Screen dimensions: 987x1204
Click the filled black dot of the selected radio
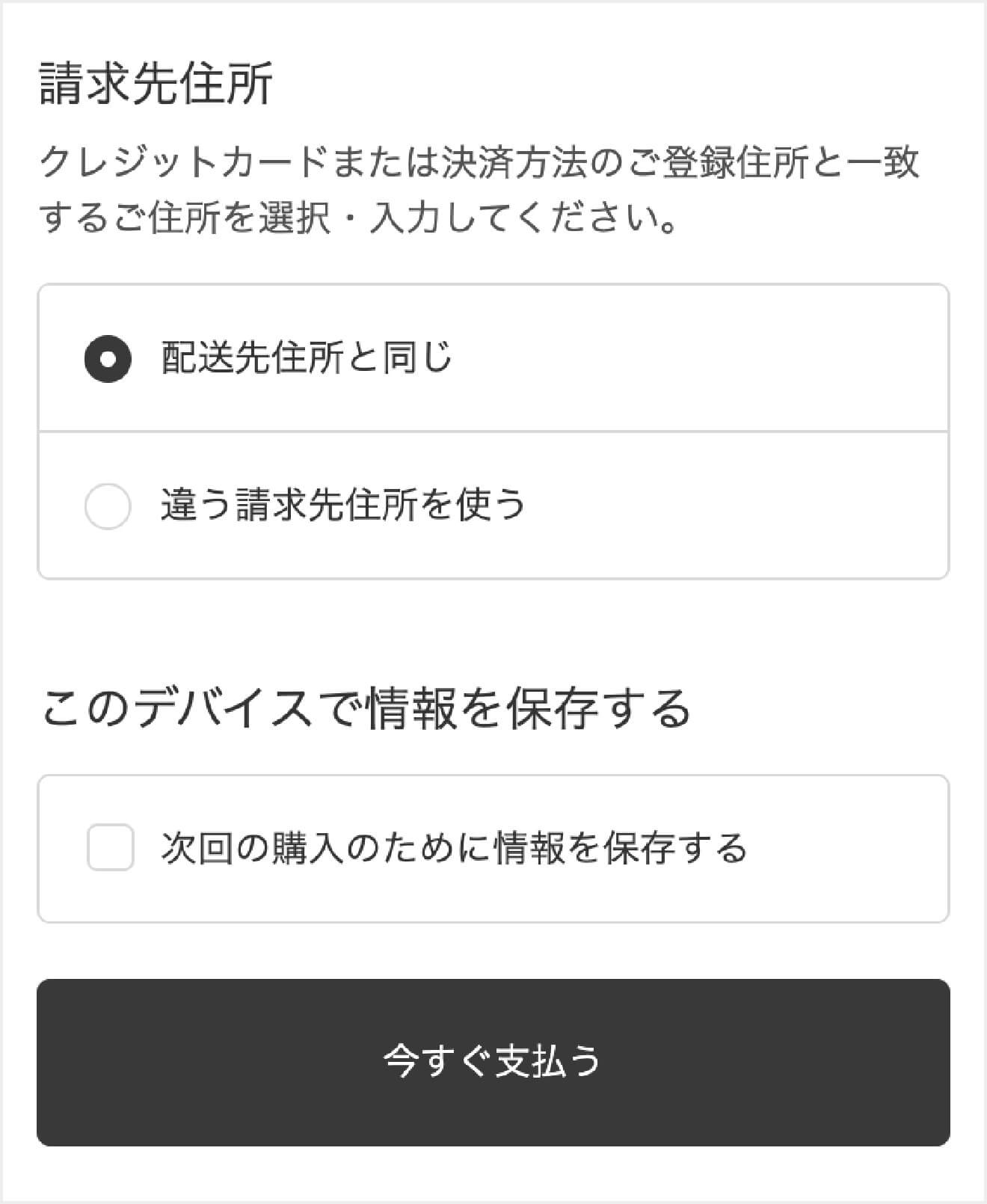108,359
